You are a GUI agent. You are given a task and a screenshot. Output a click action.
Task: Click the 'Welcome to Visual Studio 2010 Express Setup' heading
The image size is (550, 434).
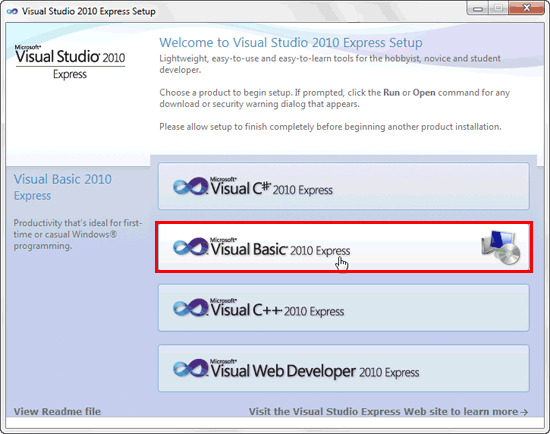coord(291,42)
